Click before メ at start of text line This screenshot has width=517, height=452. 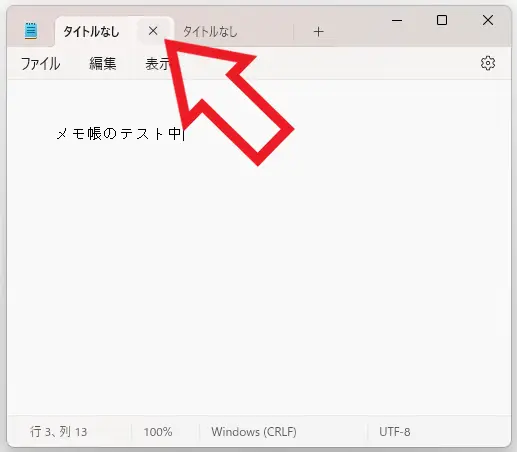56,134
